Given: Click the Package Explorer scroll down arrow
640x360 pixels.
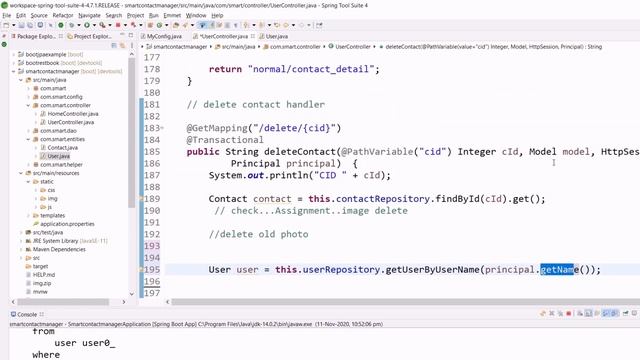Looking at the screenshot, I should [131, 293].
